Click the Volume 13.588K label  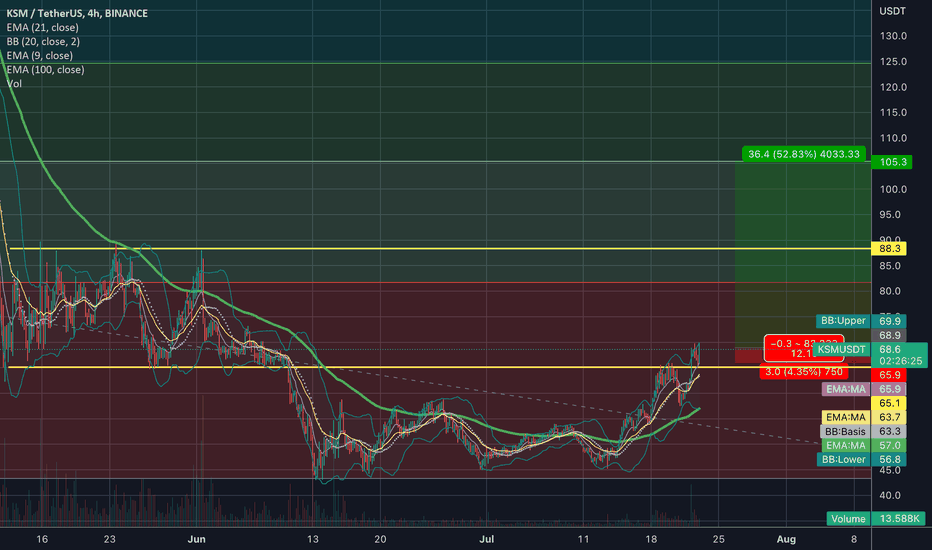tap(876, 518)
